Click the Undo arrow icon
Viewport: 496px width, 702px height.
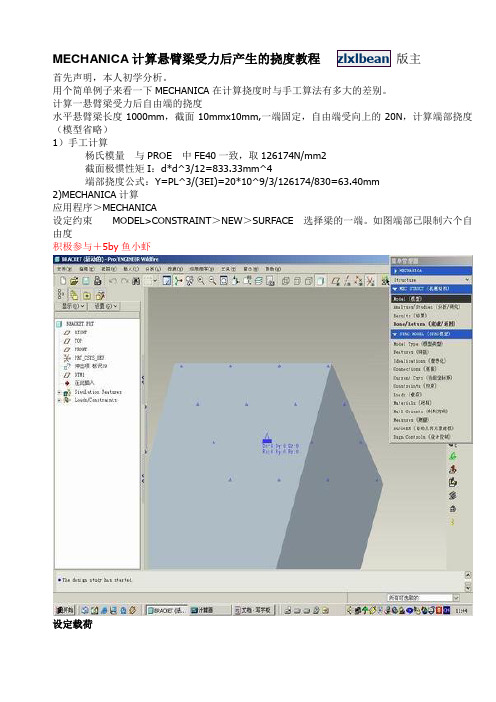pyautogui.click(x=113, y=281)
